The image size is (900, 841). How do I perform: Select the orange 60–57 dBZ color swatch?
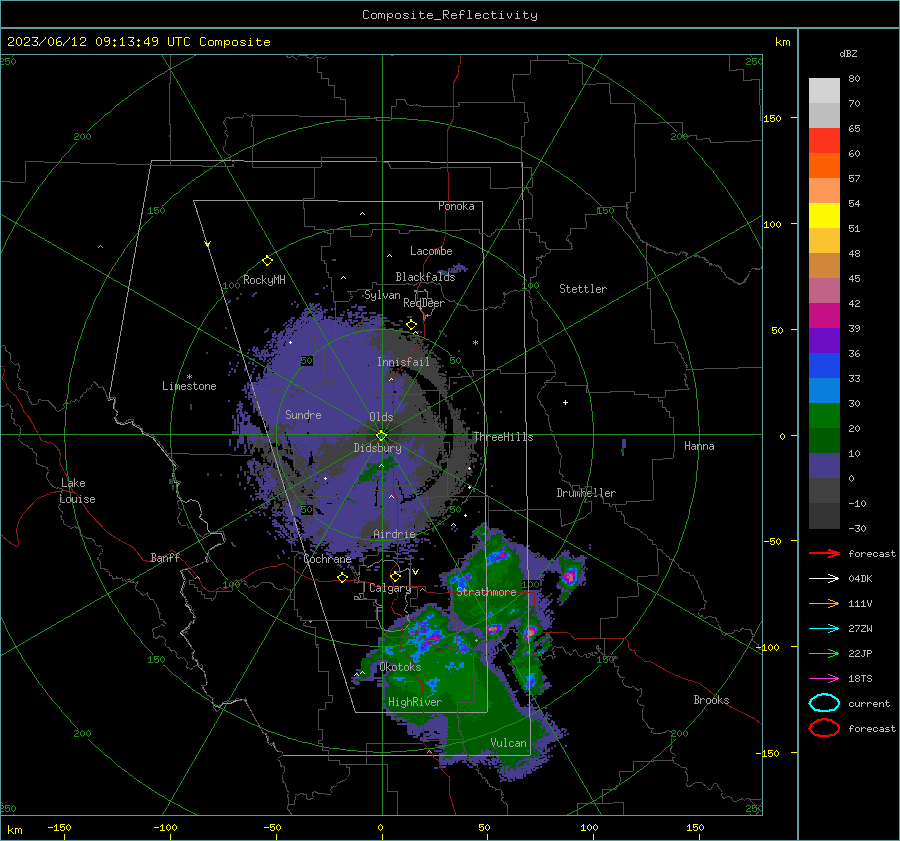click(824, 165)
